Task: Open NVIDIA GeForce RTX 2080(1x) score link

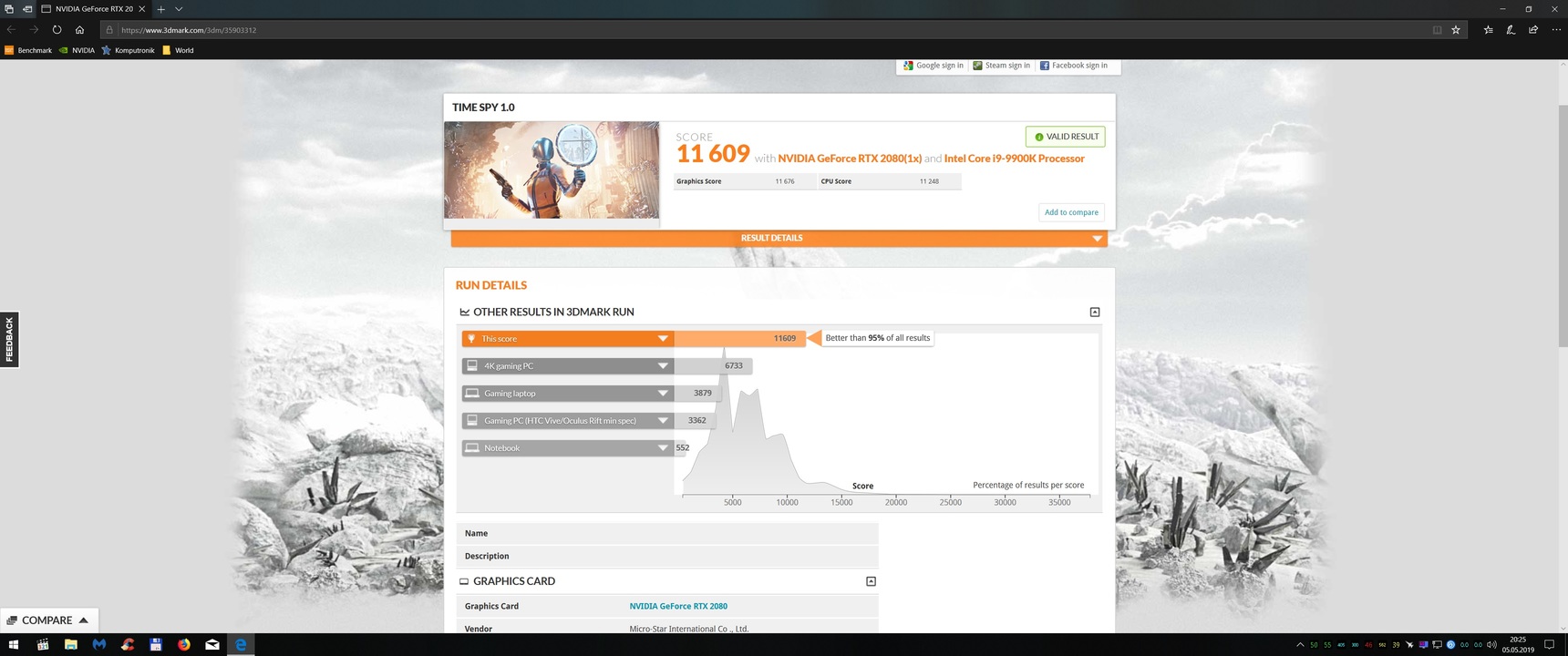Action: coord(850,159)
